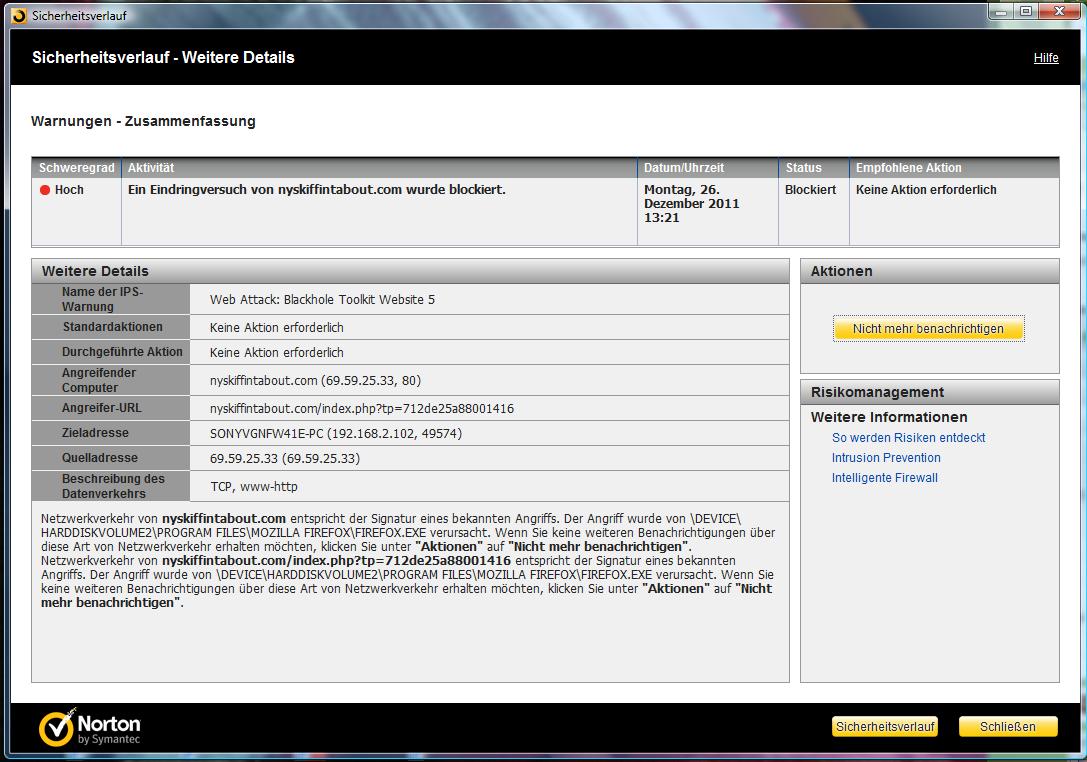Click the Sicherheitsverlauf button at the bottom
Viewport: 1087px width, 762px height.
point(885,727)
